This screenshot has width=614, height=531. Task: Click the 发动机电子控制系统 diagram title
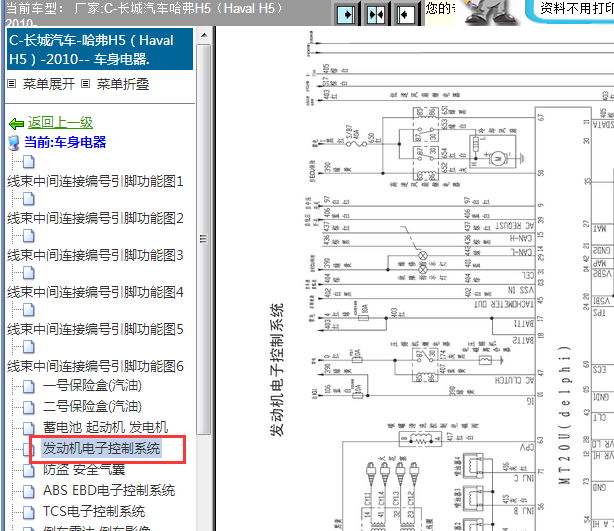276,369
